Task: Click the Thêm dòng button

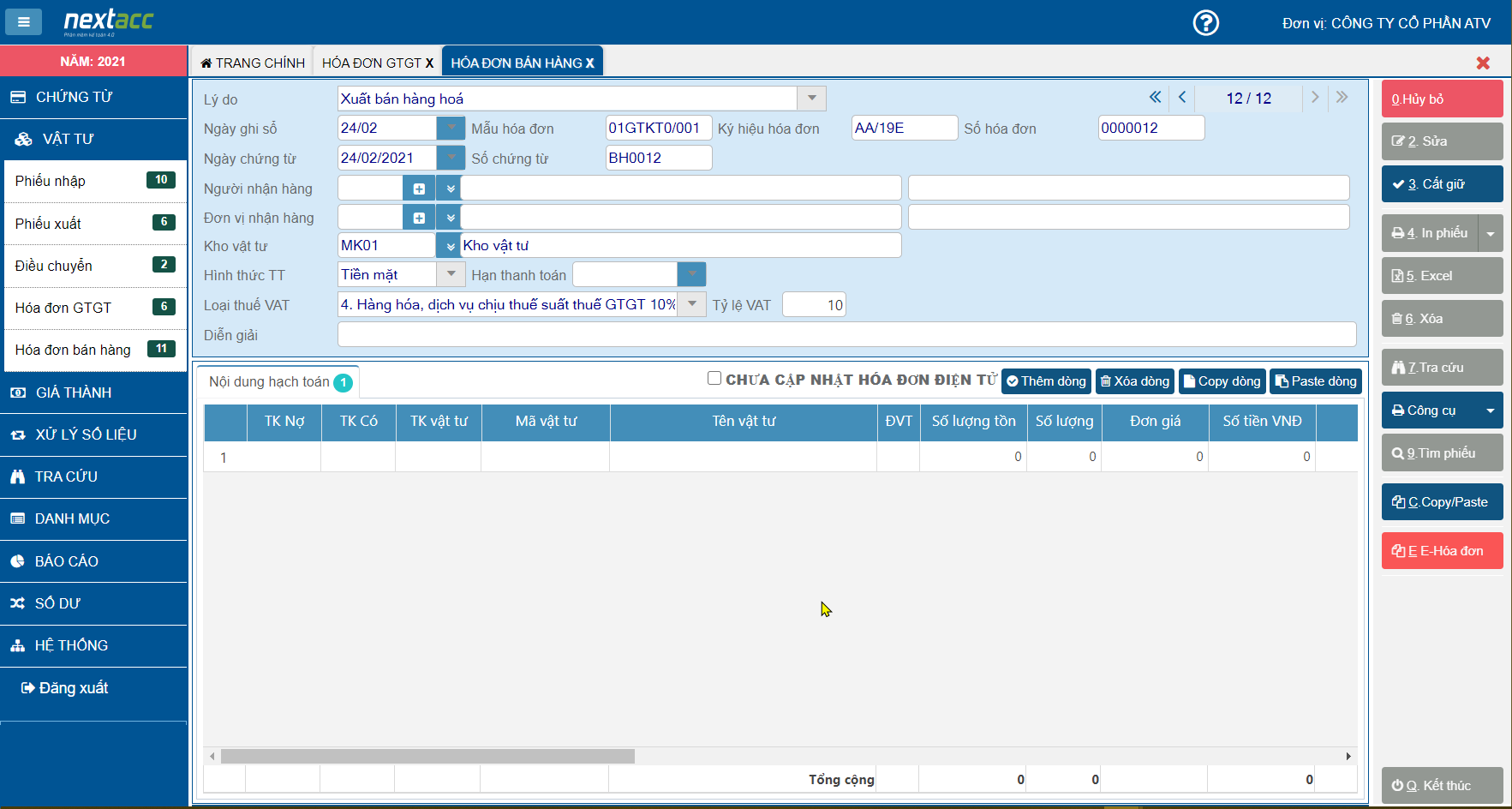Action: click(1046, 381)
